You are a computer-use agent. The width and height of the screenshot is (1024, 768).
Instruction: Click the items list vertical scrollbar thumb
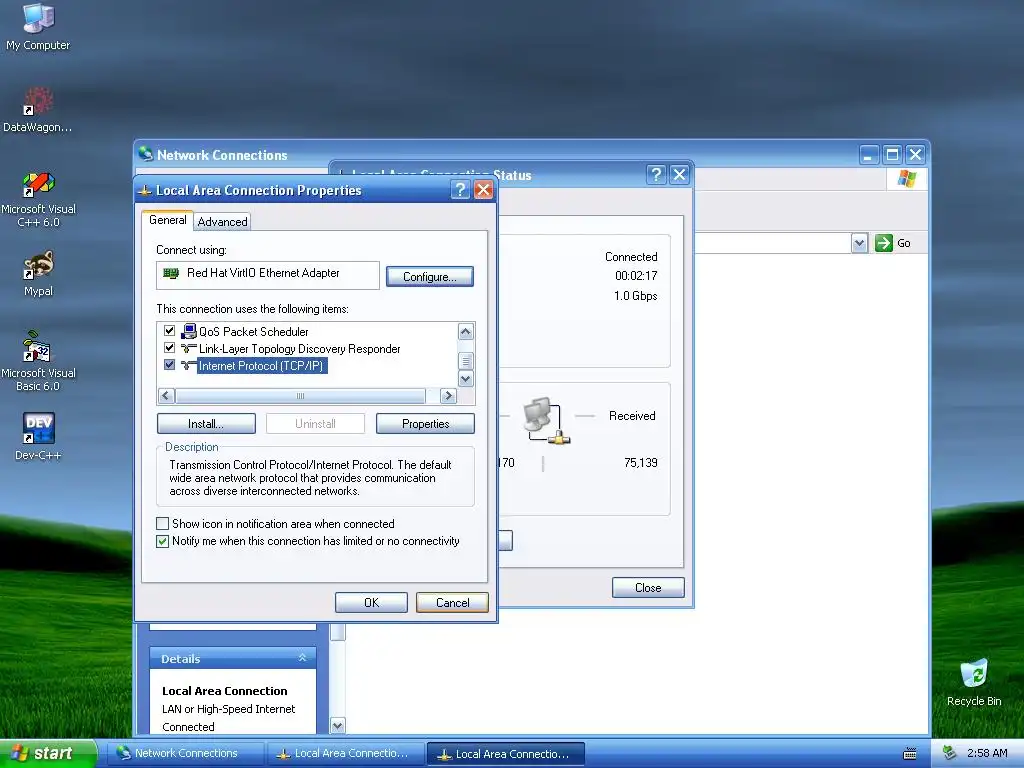pos(466,361)
